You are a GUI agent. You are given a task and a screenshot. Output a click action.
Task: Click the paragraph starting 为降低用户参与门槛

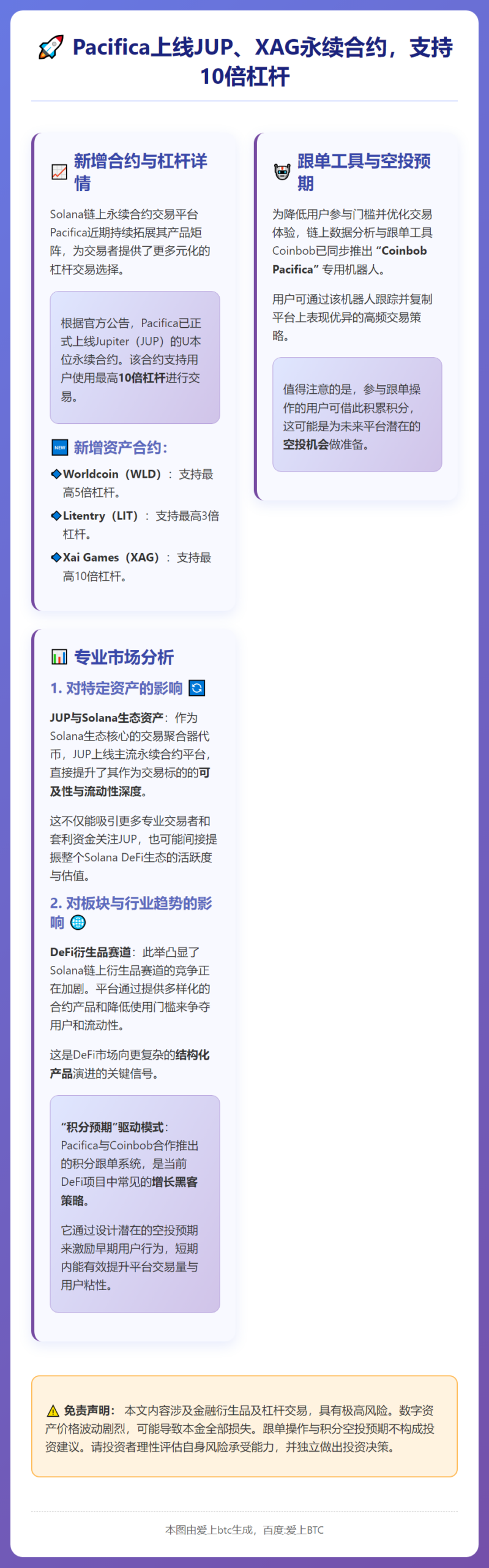click(x=353, y=242)
